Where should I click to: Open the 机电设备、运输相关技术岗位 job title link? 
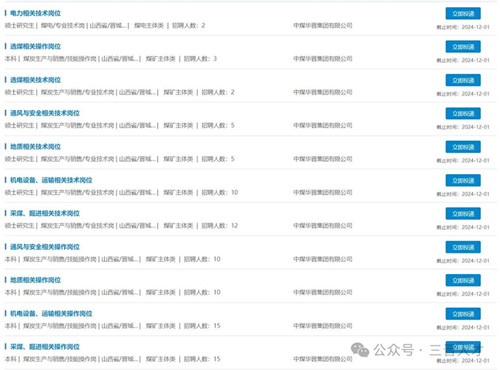coord(51,180)
